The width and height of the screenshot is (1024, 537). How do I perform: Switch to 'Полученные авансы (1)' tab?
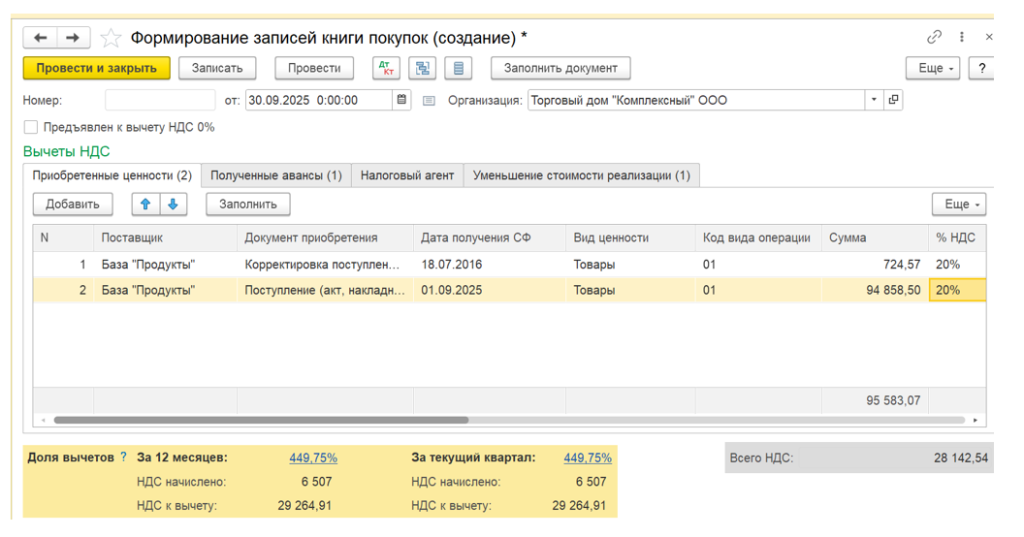point(276,175)
